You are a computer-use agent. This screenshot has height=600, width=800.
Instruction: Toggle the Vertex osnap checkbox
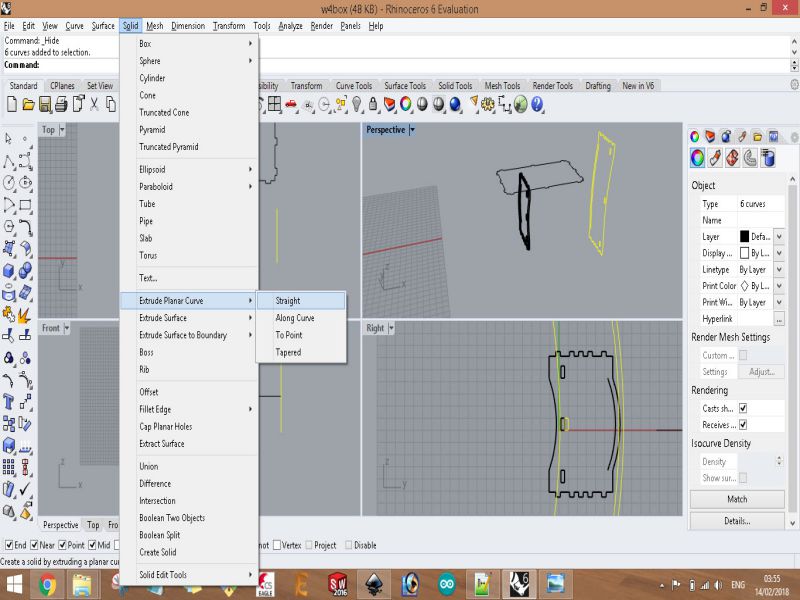tap(278, 545)
